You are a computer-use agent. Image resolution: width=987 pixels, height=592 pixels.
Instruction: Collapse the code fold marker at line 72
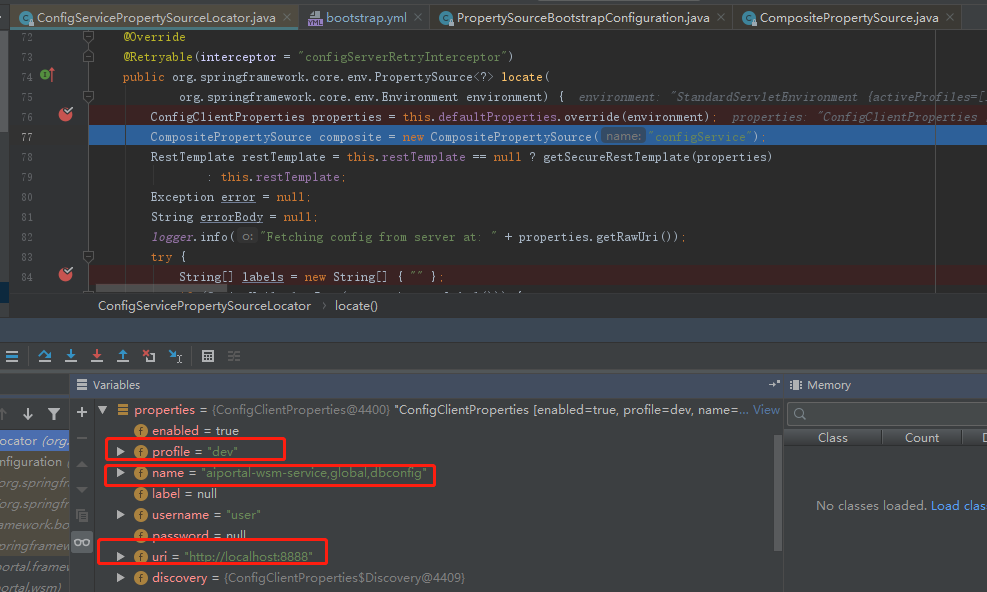(x=89, y=37)
